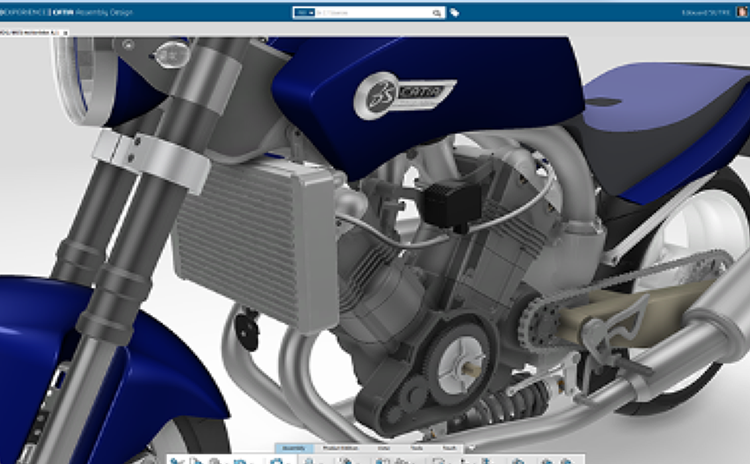Expand the Undo history dropdown arrow
The image size is (750, 464).
(252, 461)
